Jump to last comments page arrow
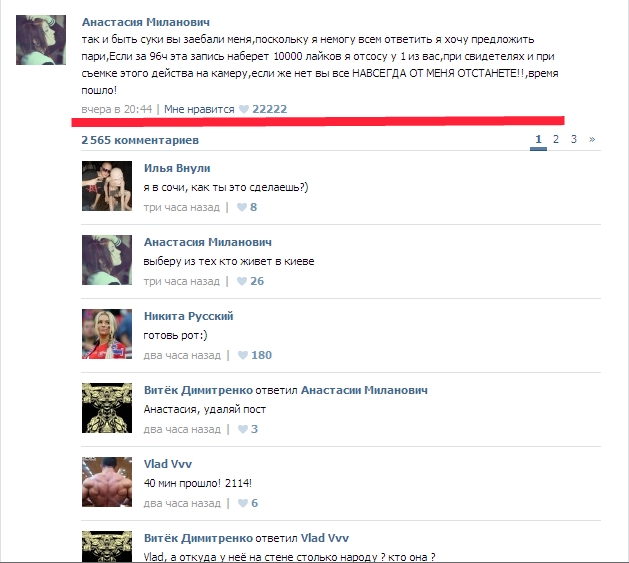The width and height of the screenshot is (629, 563). click(592, 140)
